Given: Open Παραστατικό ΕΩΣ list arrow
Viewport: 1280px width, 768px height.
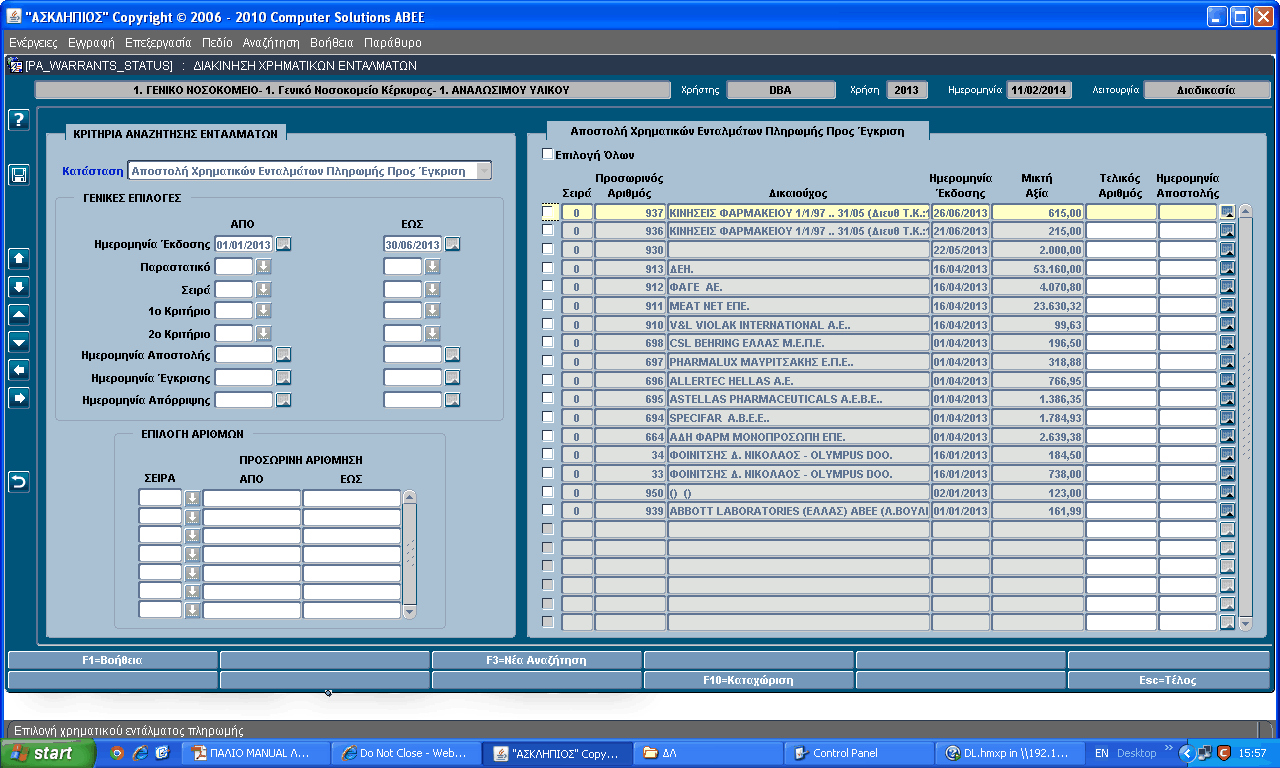Looking at the screenshot, I should (x=432, y=266).
